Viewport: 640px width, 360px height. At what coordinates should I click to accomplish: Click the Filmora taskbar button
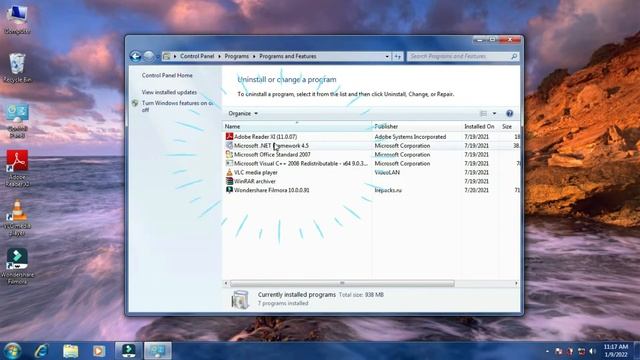point(128,351)
